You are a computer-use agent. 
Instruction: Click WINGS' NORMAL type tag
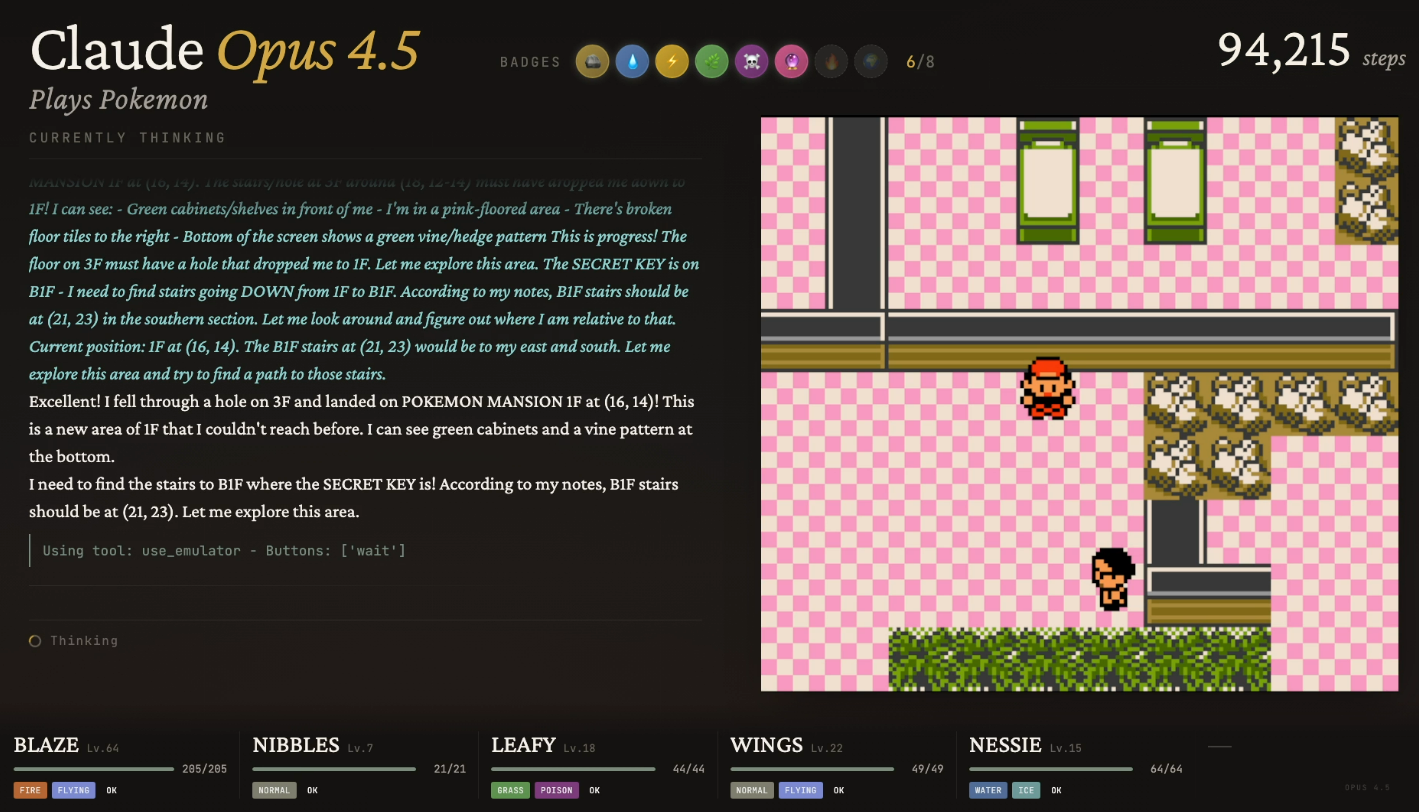click(752, 790)
